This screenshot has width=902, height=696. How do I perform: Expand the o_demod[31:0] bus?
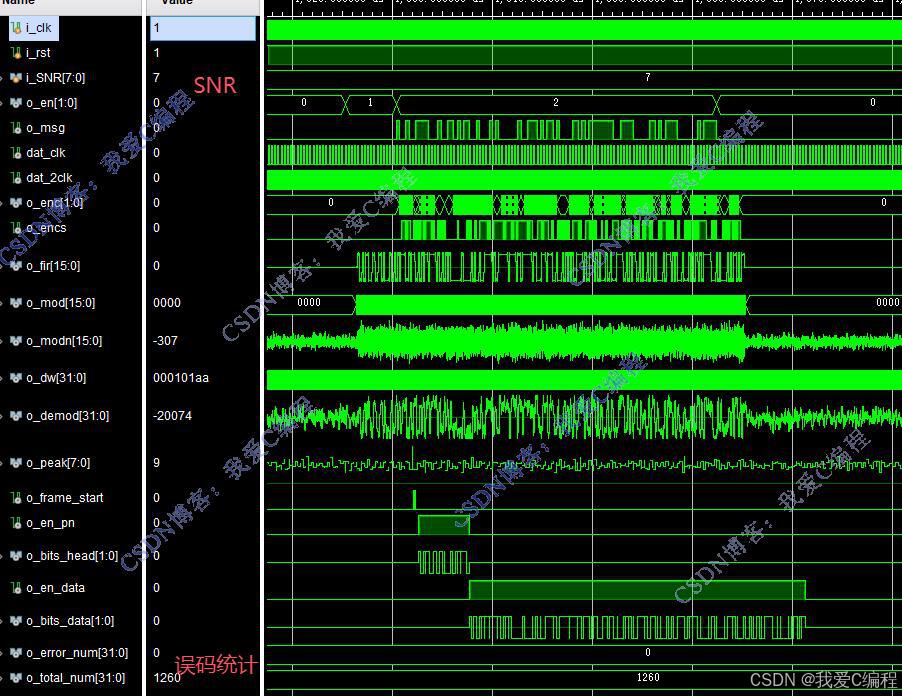point(2,416)
